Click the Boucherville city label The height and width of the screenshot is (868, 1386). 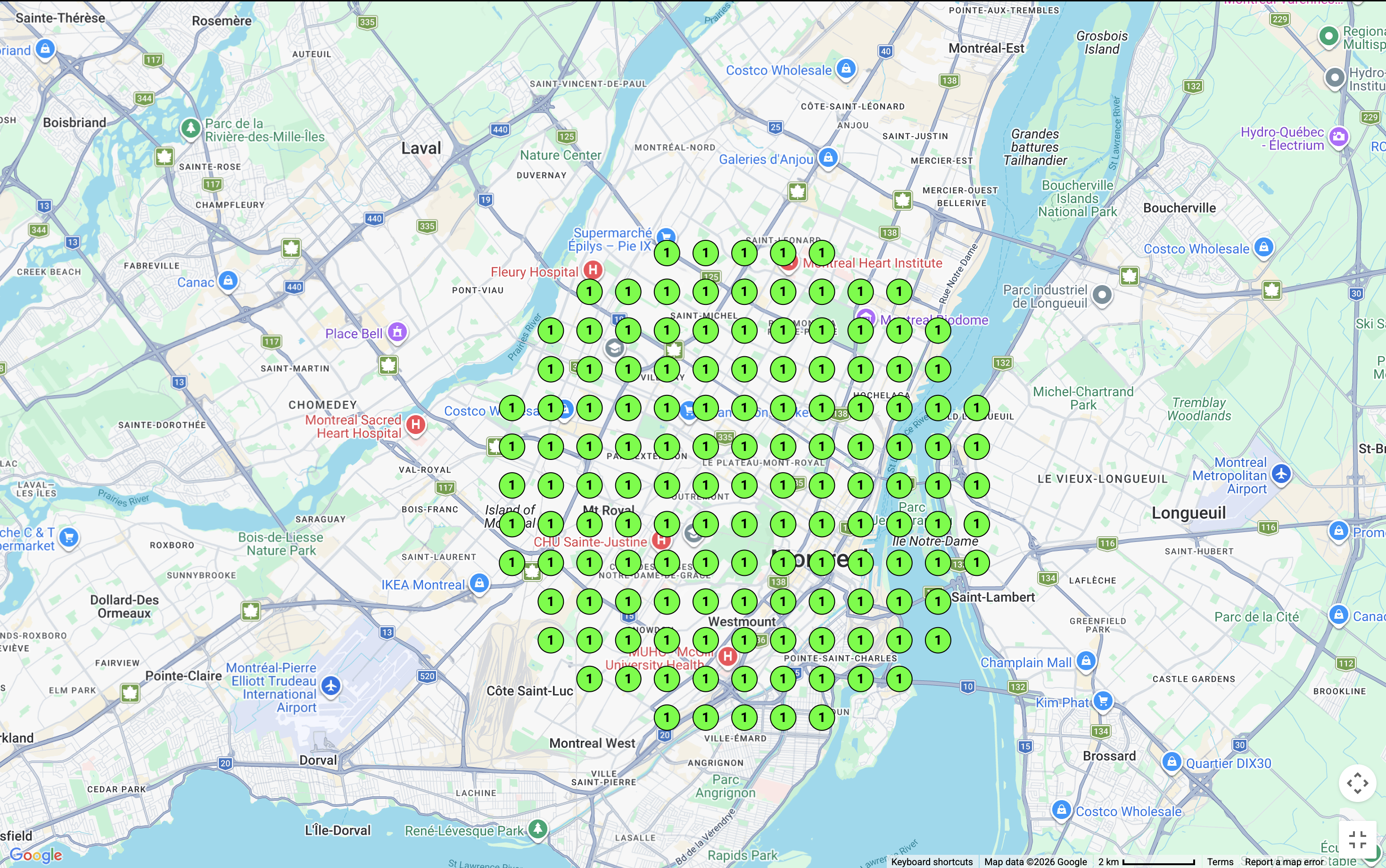[1180, 208]
